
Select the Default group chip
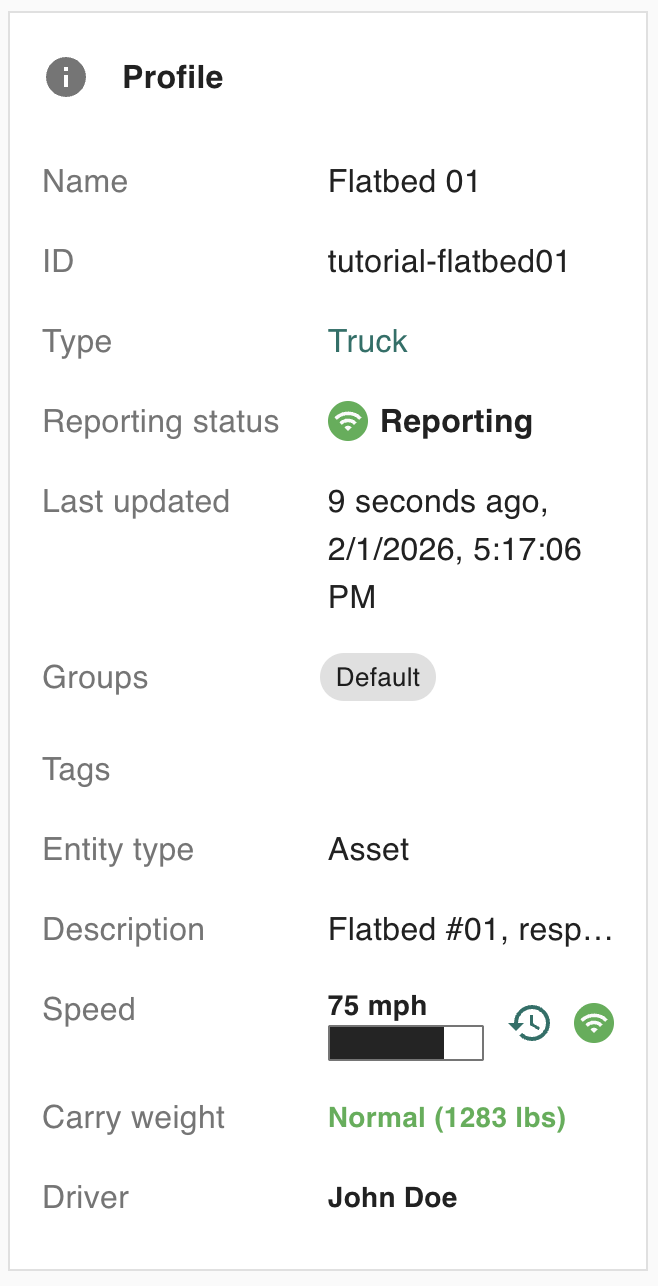click(x=377, y=677)
